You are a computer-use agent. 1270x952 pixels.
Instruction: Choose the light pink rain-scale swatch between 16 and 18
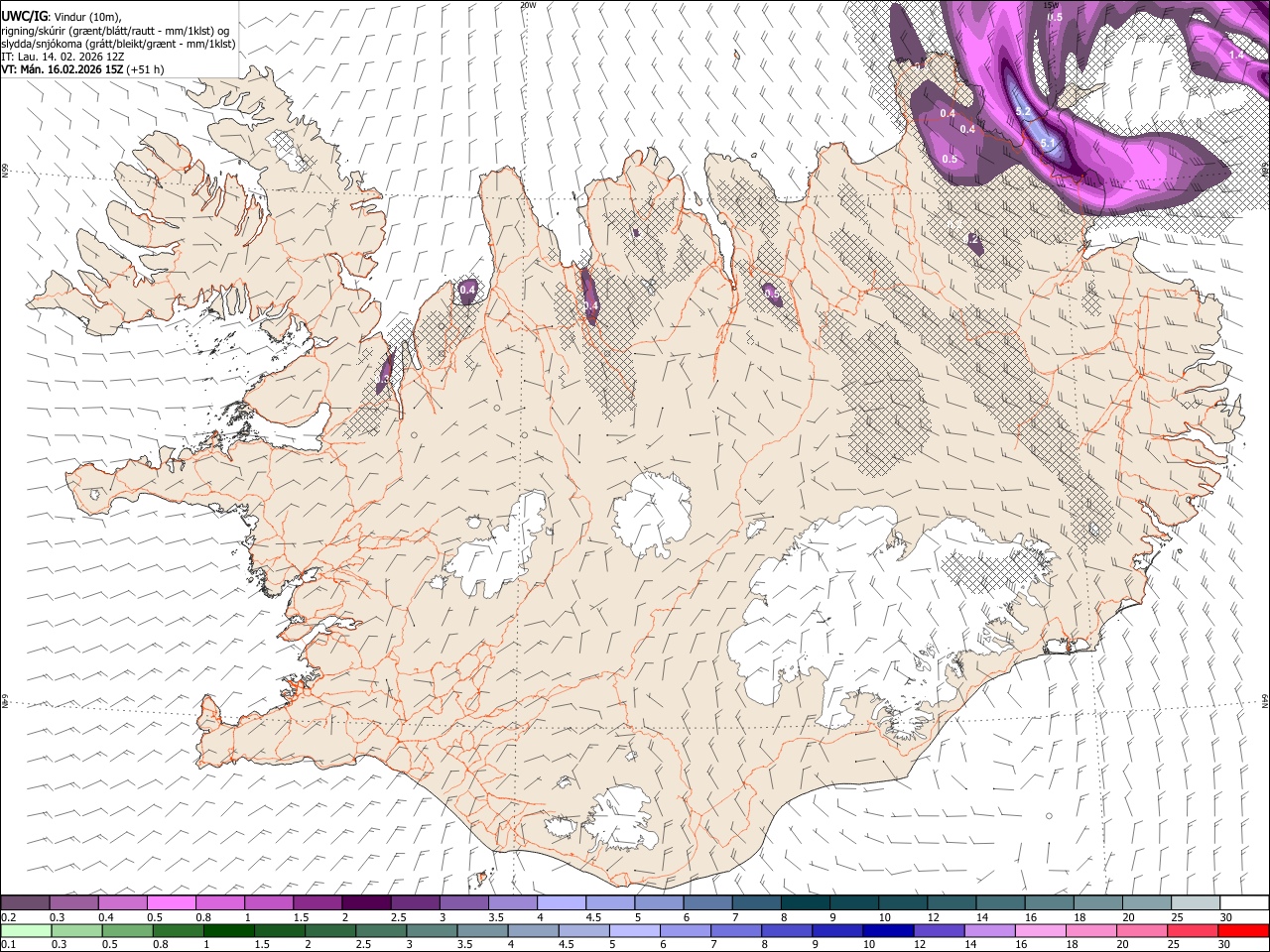pyautogui.click(x=1038, y=930)
